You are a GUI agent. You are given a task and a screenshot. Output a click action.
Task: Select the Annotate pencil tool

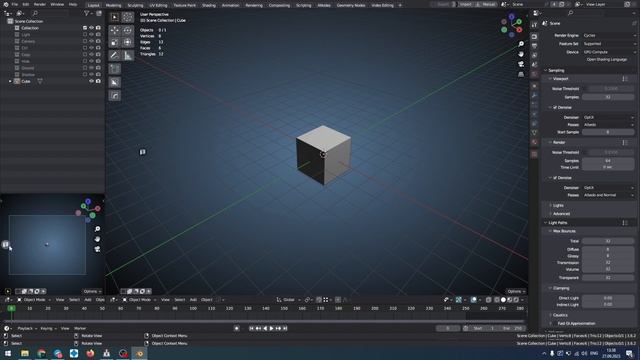(115, 56)
